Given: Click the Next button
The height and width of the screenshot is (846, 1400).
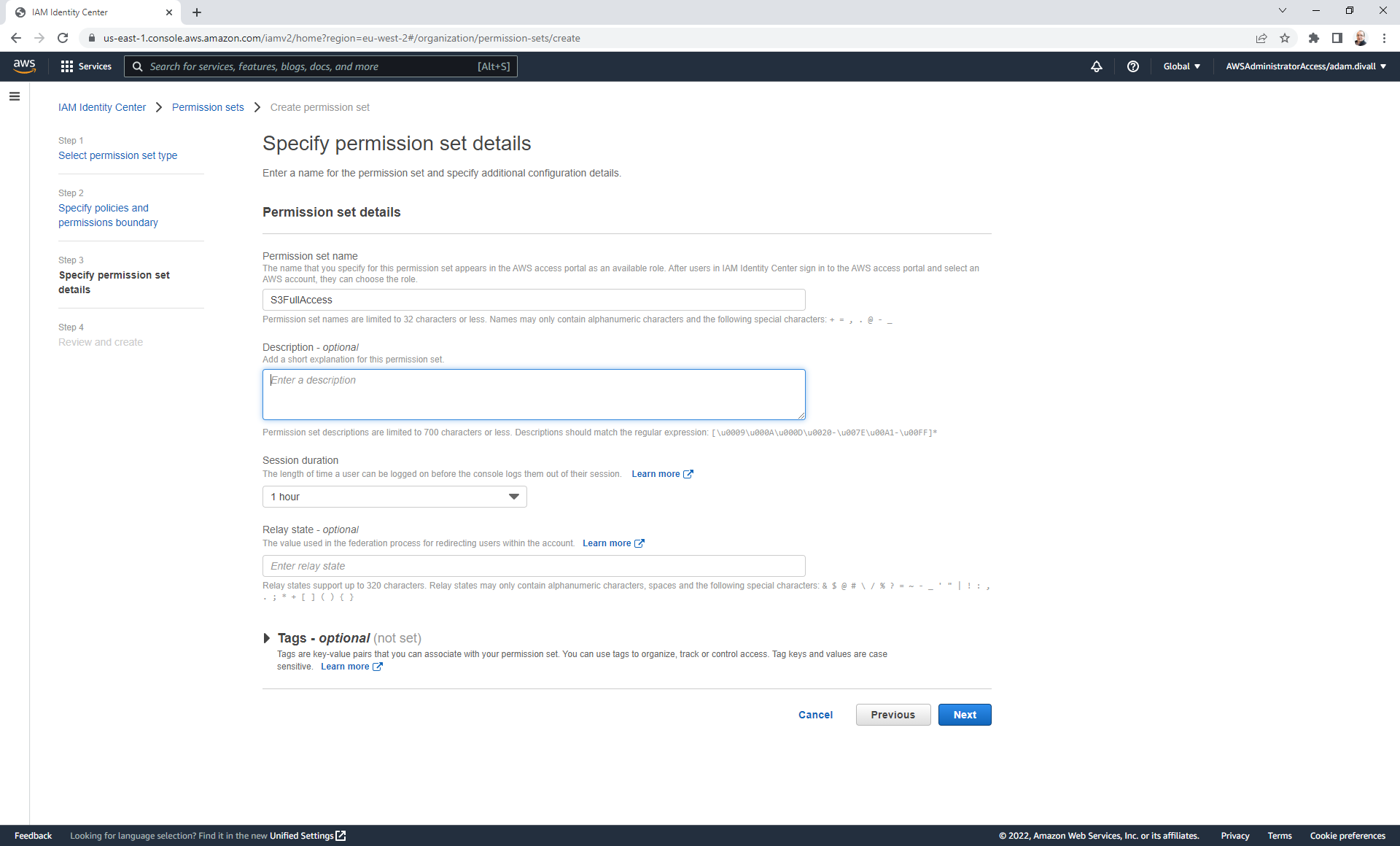Looking at the screenshot, I should point(964,715).
